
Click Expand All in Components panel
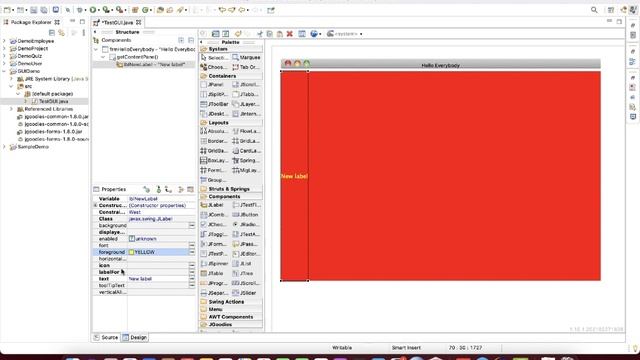pos(181,40)
